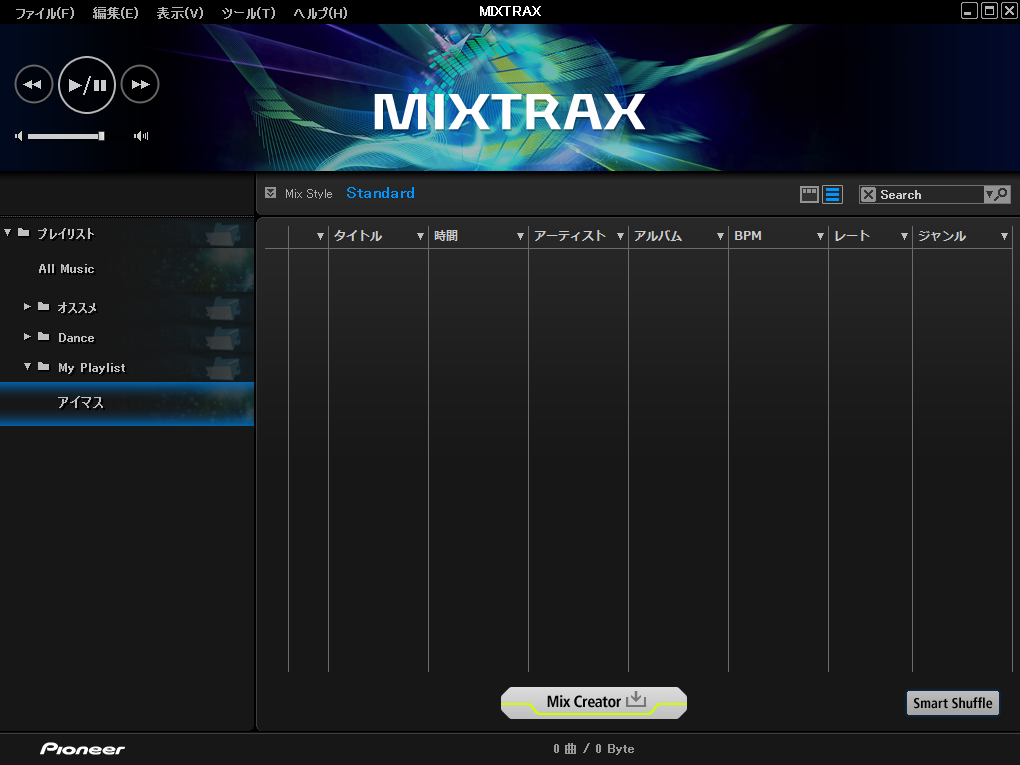Switch to thumbnail view icon
Screen dimensions: 1020x765
tap(809, 195)
